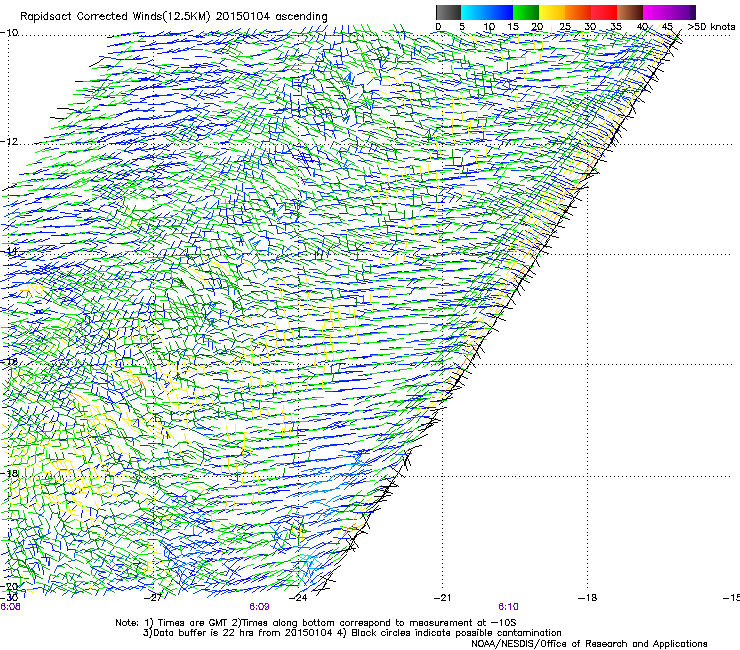Click the -27 longitude axis label

(x=153, y=598)
